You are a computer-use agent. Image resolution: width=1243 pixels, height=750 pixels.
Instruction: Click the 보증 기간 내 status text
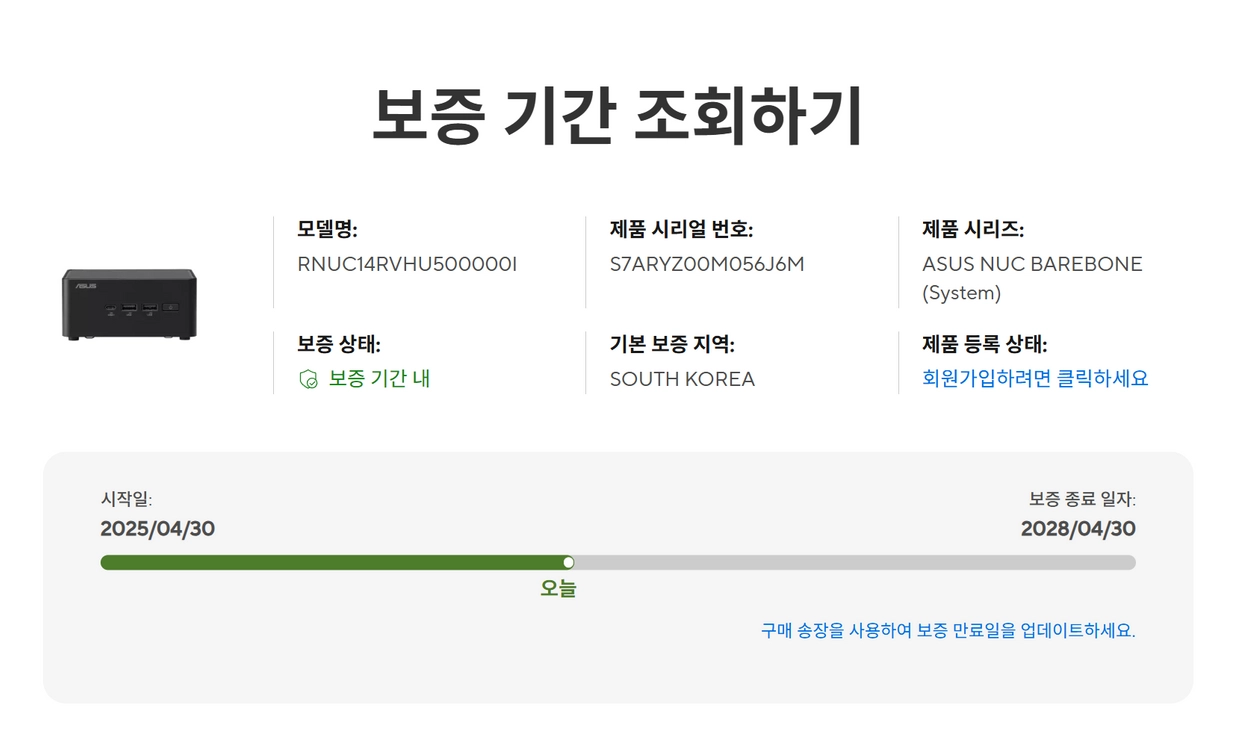coord(380,379)
